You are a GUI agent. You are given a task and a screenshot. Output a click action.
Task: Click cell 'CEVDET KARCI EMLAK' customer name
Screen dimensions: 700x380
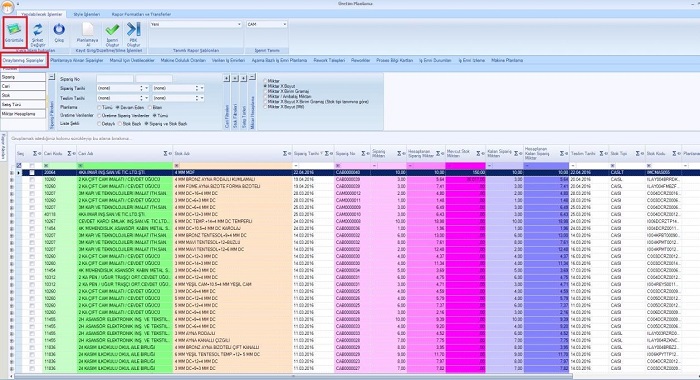[124, 221]
